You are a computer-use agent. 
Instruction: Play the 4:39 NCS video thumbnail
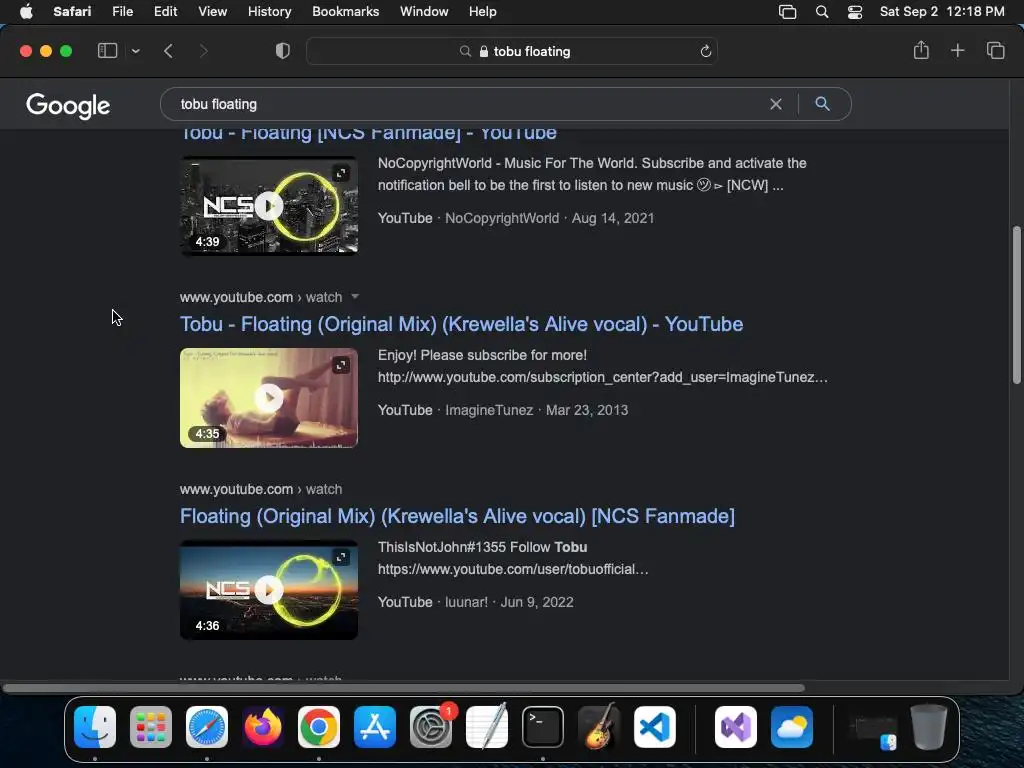tap(268, 206)
